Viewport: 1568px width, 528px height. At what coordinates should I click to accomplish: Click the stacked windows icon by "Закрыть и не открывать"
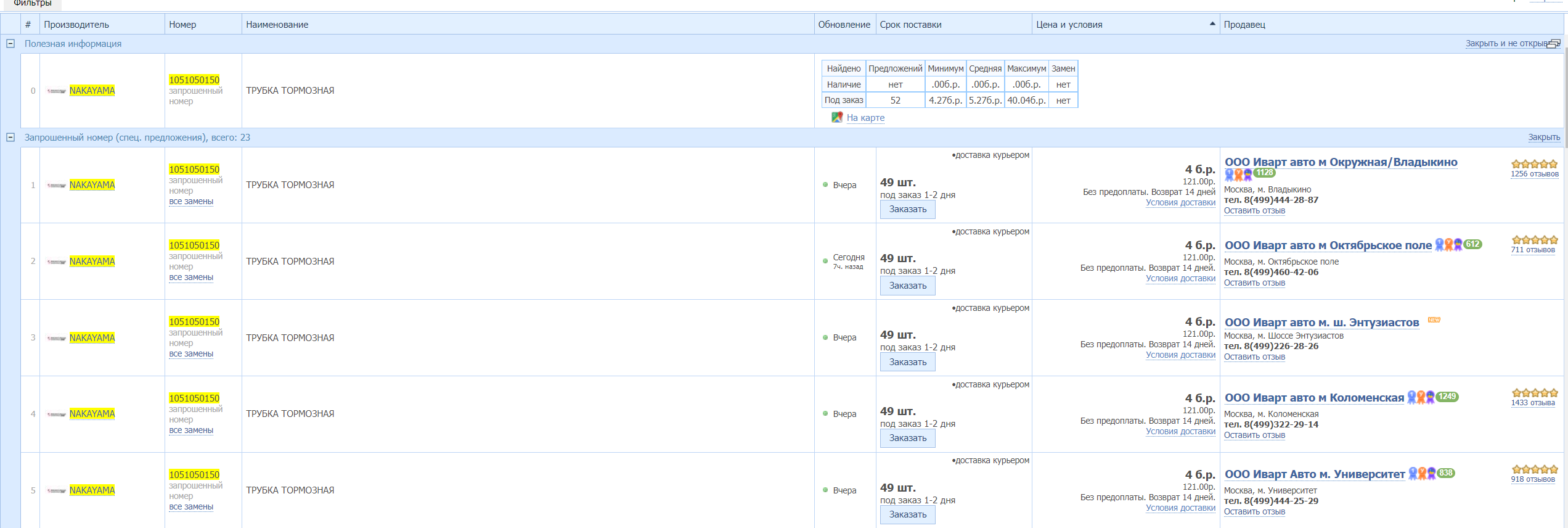(x=1554, y=44)
